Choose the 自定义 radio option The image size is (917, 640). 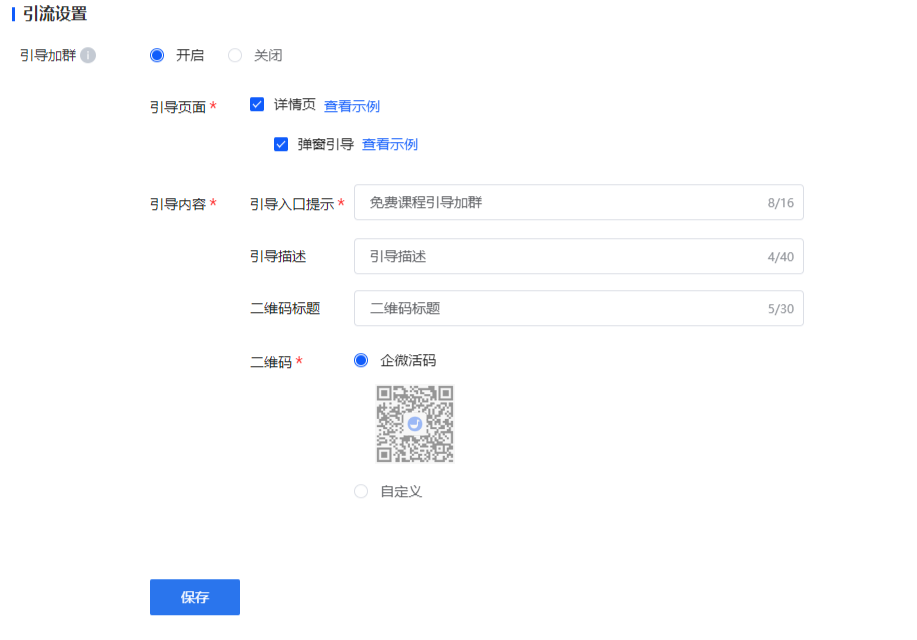click(361, 491)
